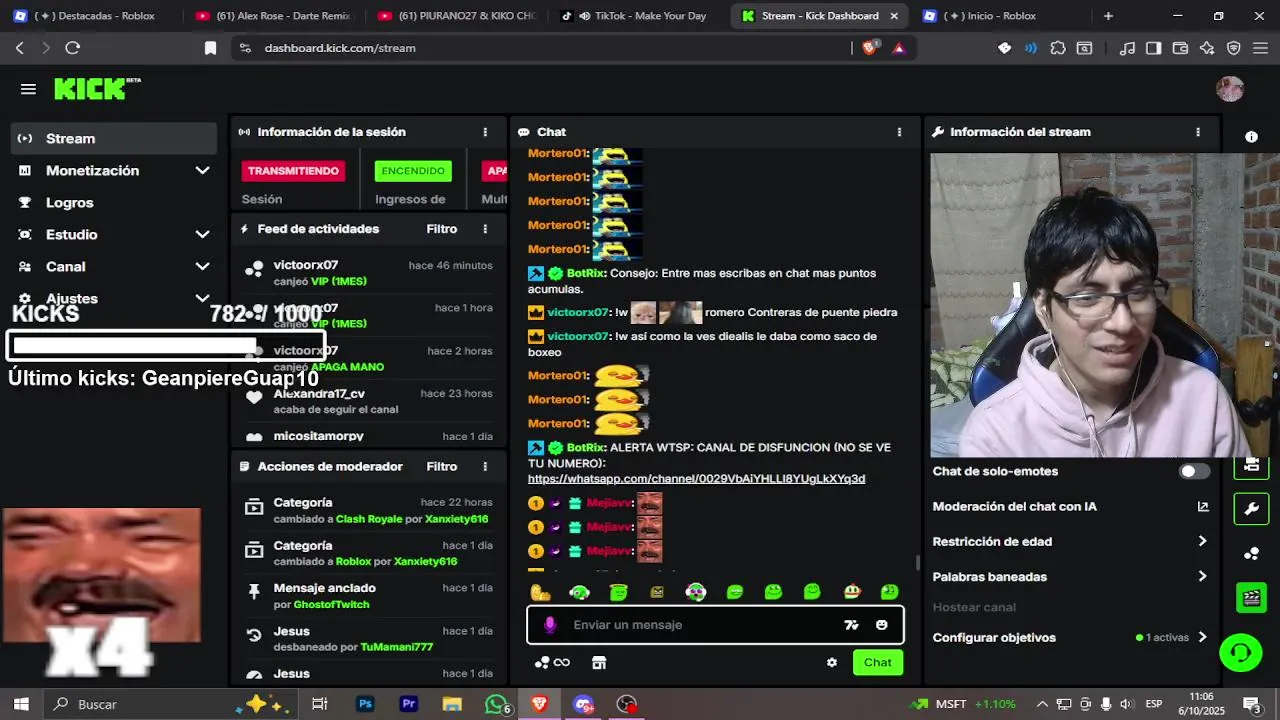Open Windows Start menu
1280x720 pixels.
21,704
